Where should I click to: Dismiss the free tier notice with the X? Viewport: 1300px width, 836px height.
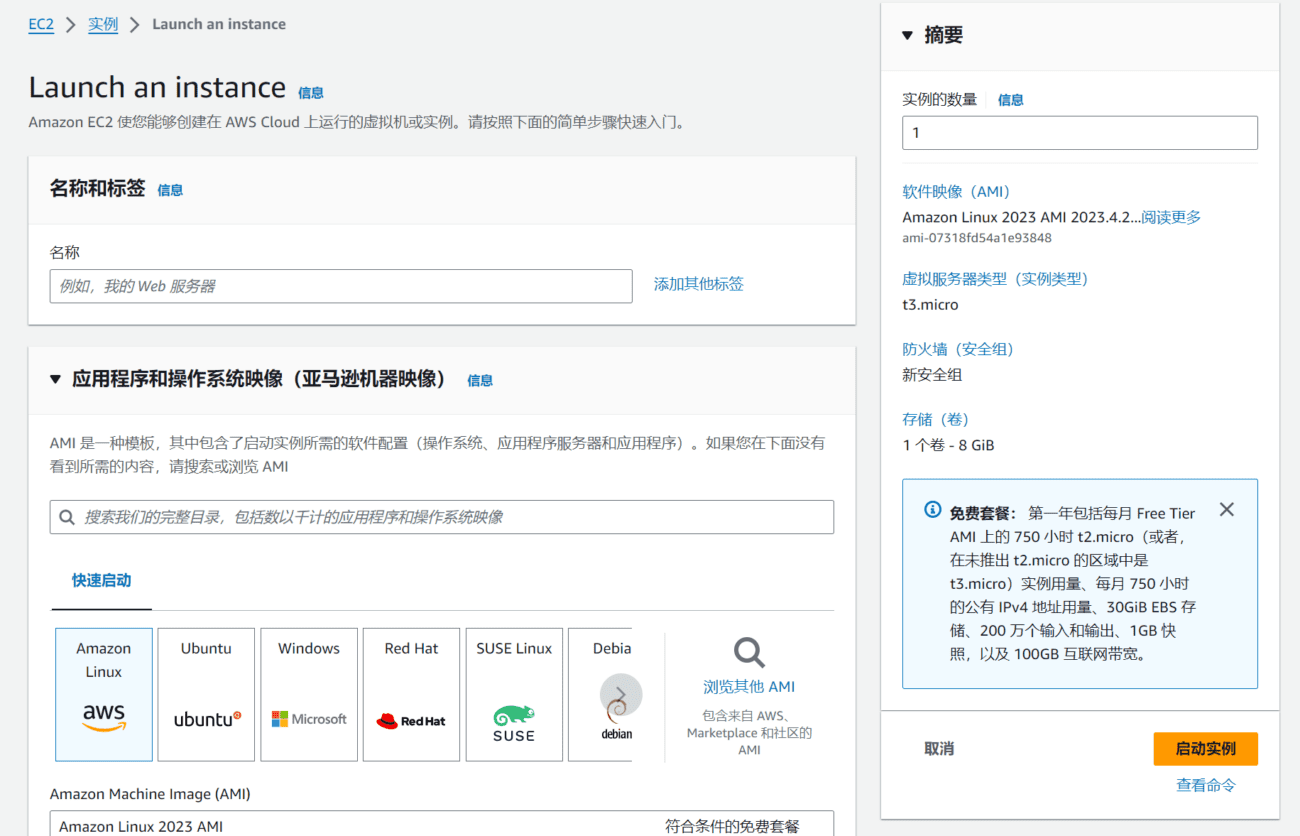click(x=1226, y=509)
